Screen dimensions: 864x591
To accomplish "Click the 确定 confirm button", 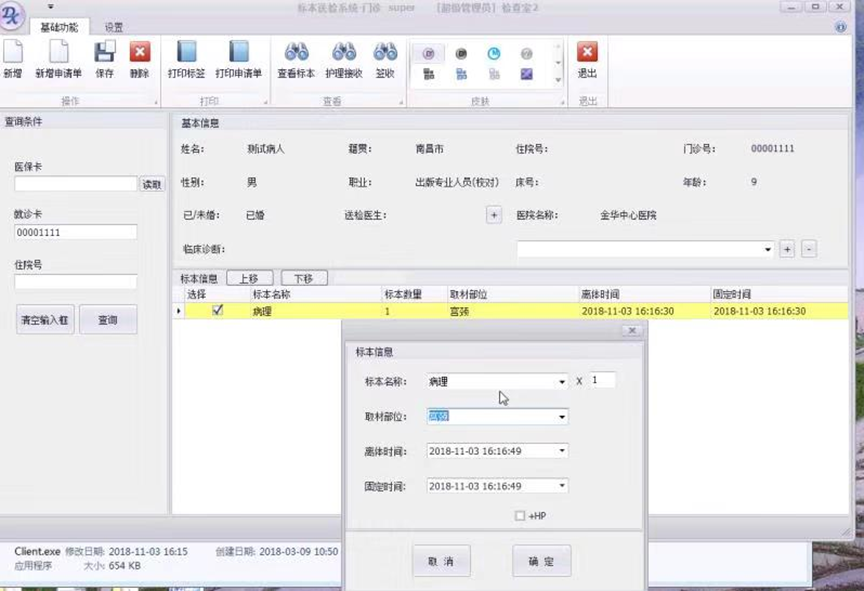I will click(542, 561).
